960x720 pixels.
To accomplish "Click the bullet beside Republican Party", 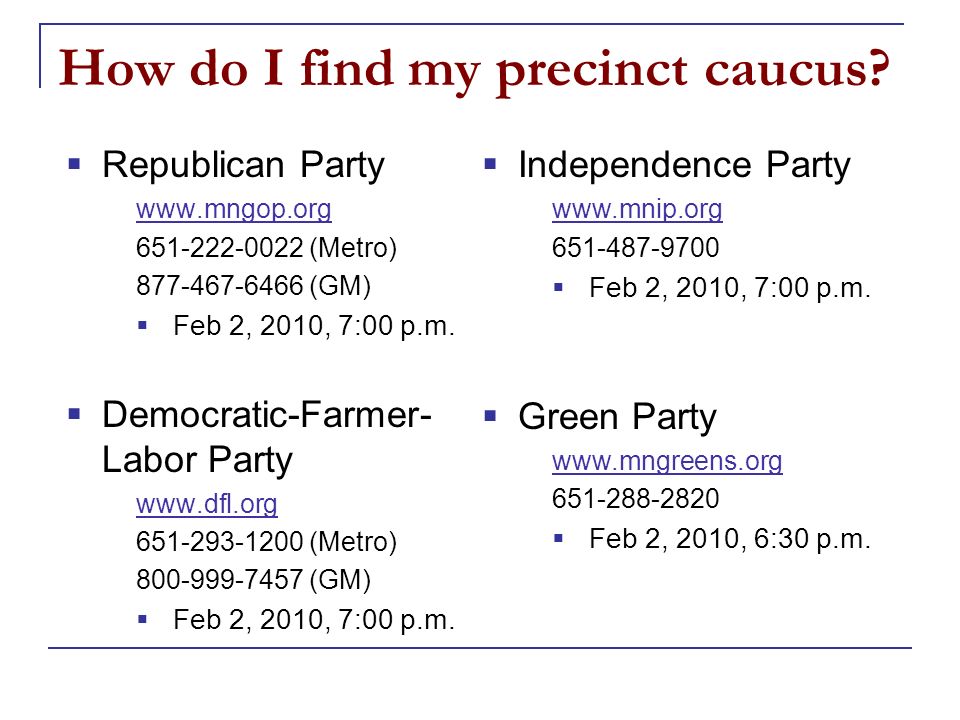I will tap(74, 164).
